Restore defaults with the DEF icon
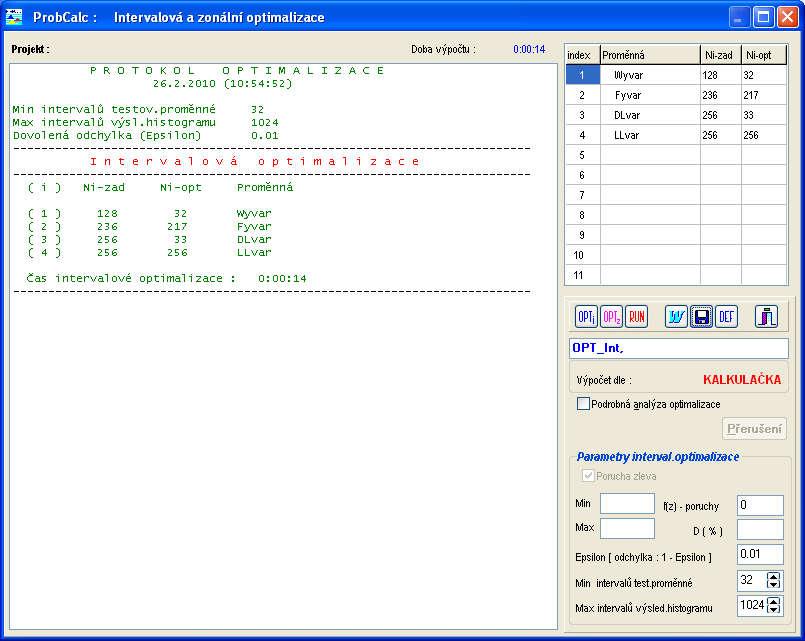805x641 pixels. (x=726, y=317)
